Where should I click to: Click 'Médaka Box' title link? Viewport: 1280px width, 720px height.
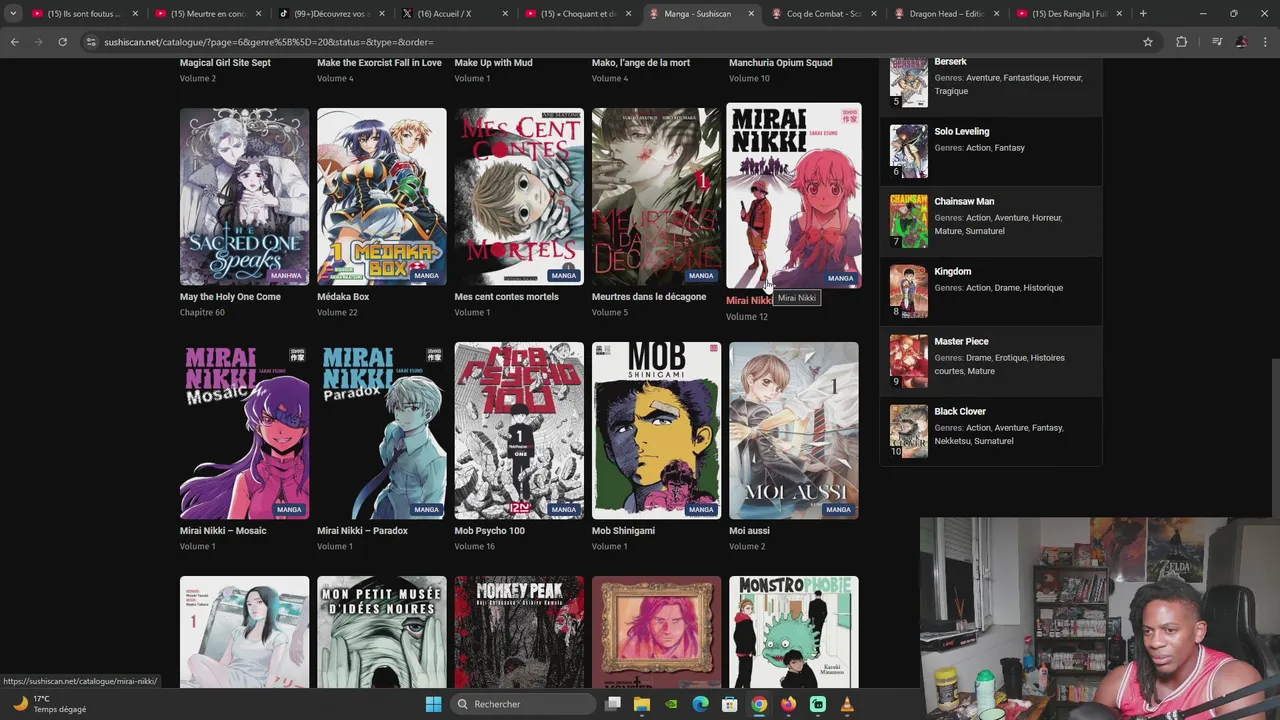[x=343, y=297]
